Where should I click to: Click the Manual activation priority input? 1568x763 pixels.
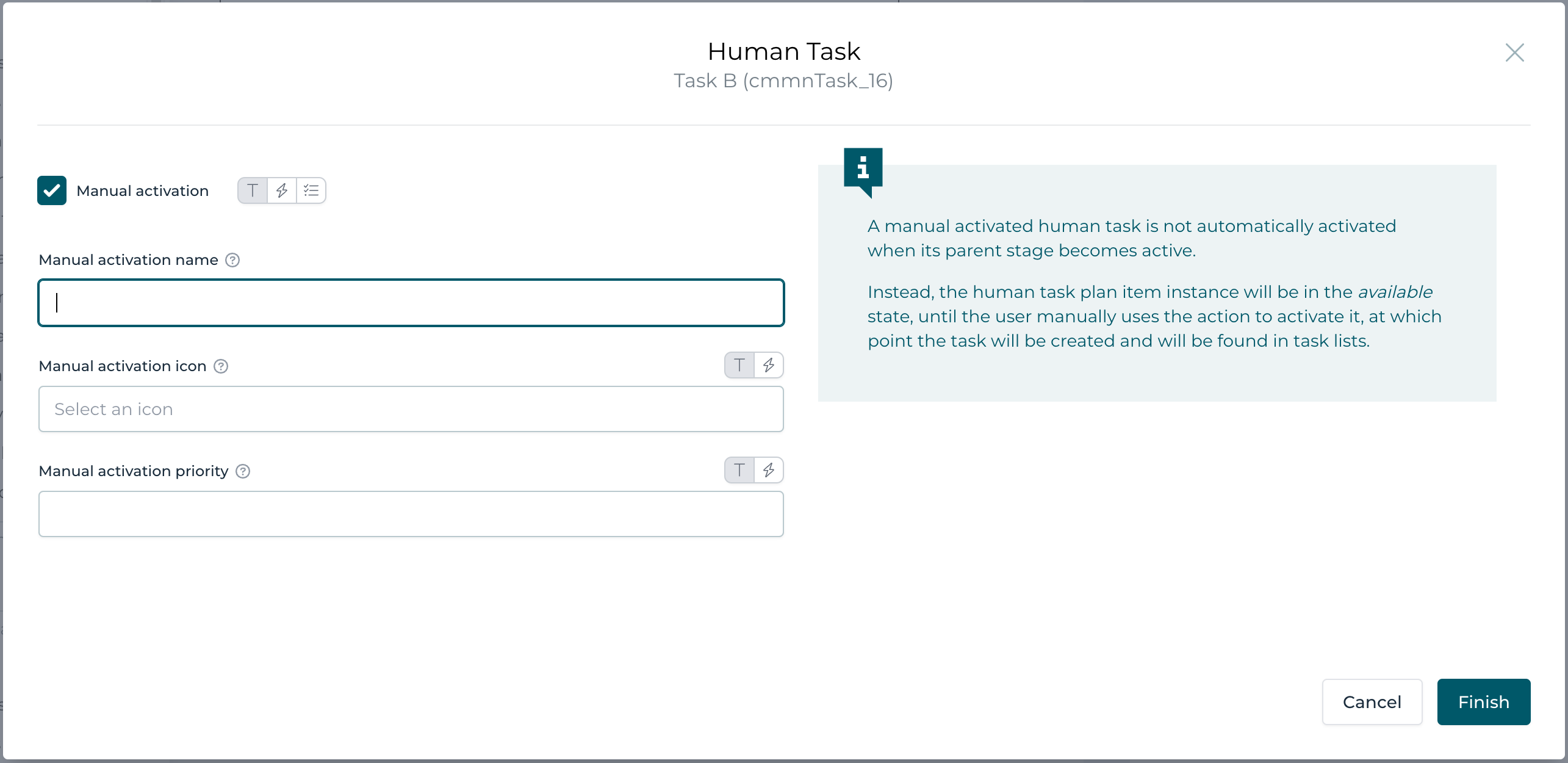411,514
